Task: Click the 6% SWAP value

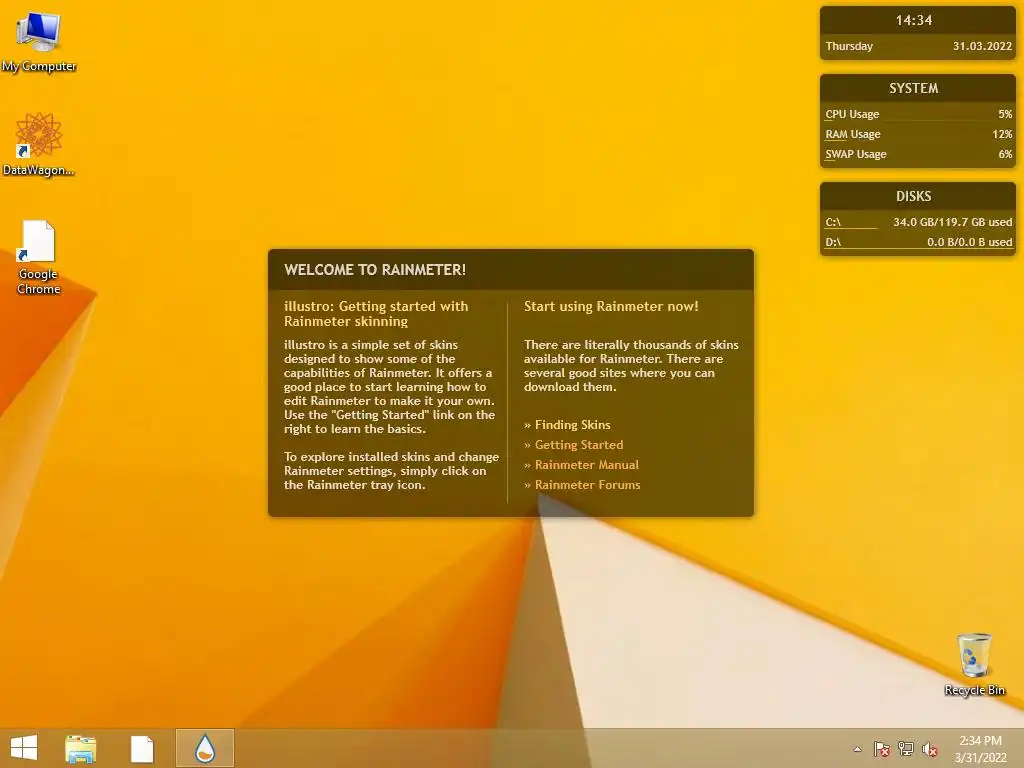Action: click(x=1005, y=155)
